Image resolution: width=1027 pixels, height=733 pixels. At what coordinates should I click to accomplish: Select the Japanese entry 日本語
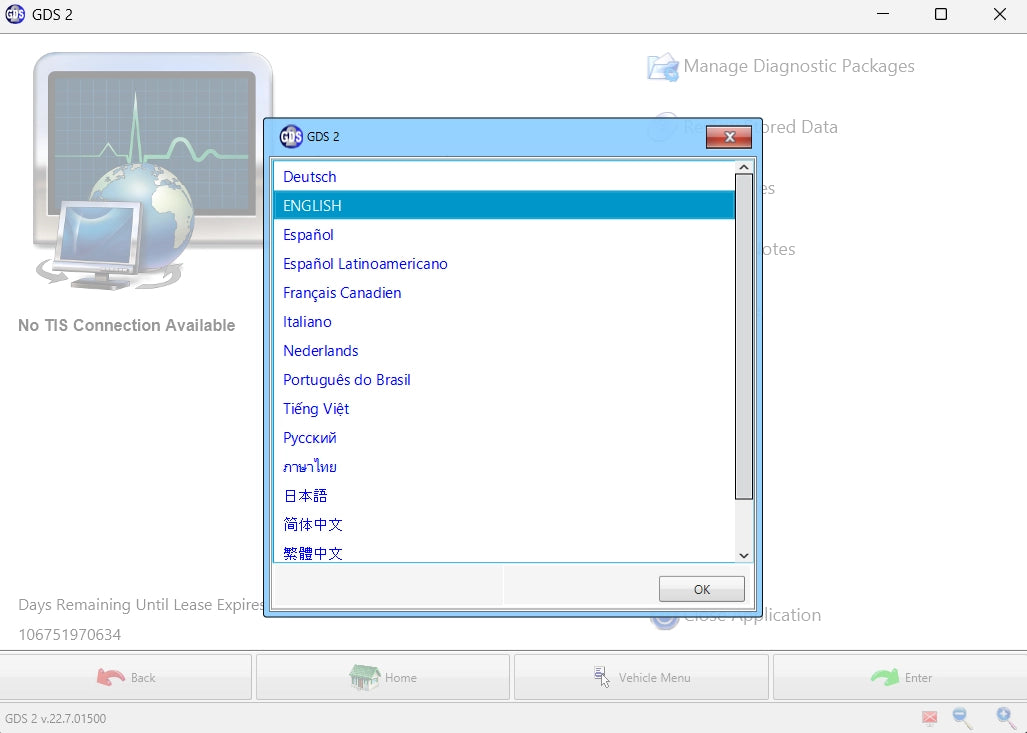[x=504, y=496]
